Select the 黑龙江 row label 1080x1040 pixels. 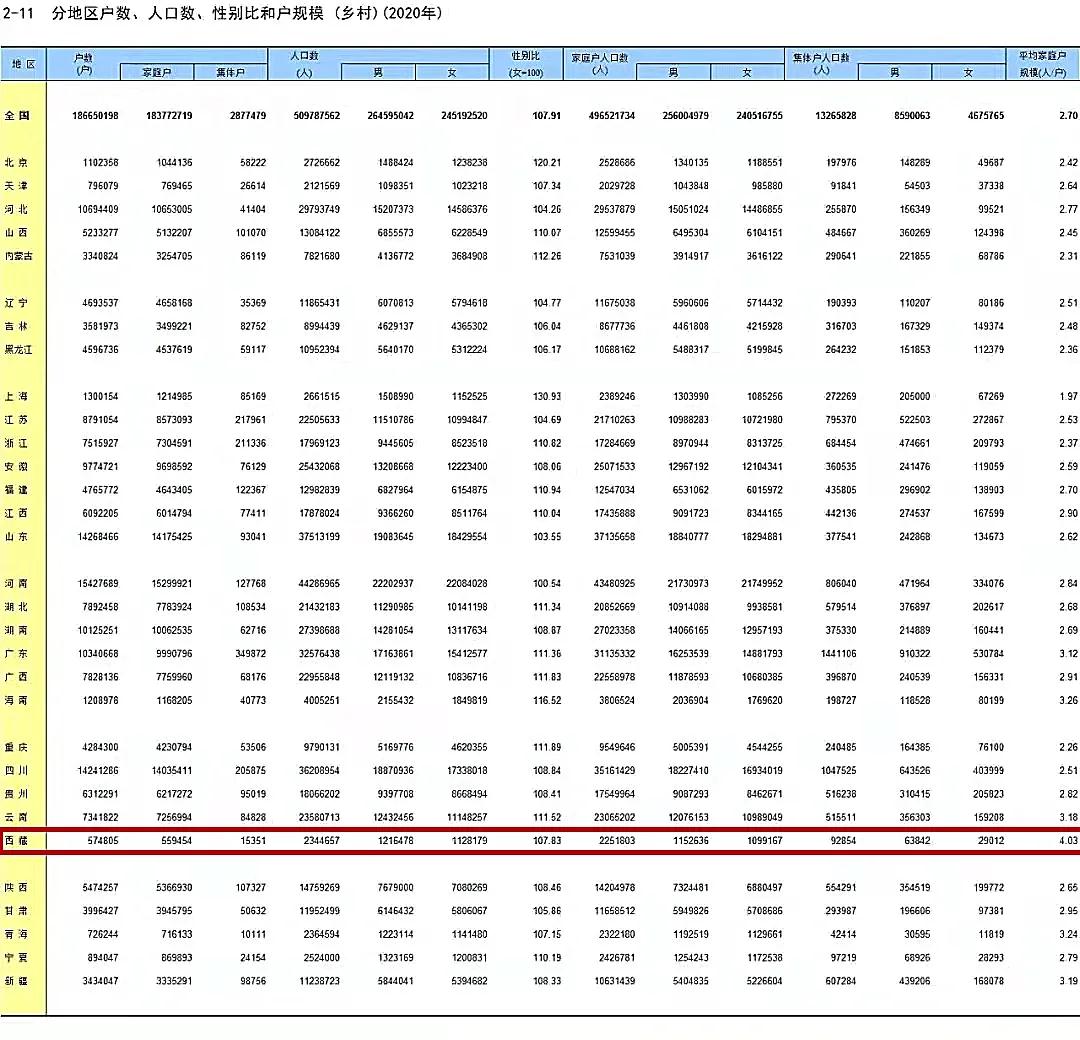tap(19, 350)
